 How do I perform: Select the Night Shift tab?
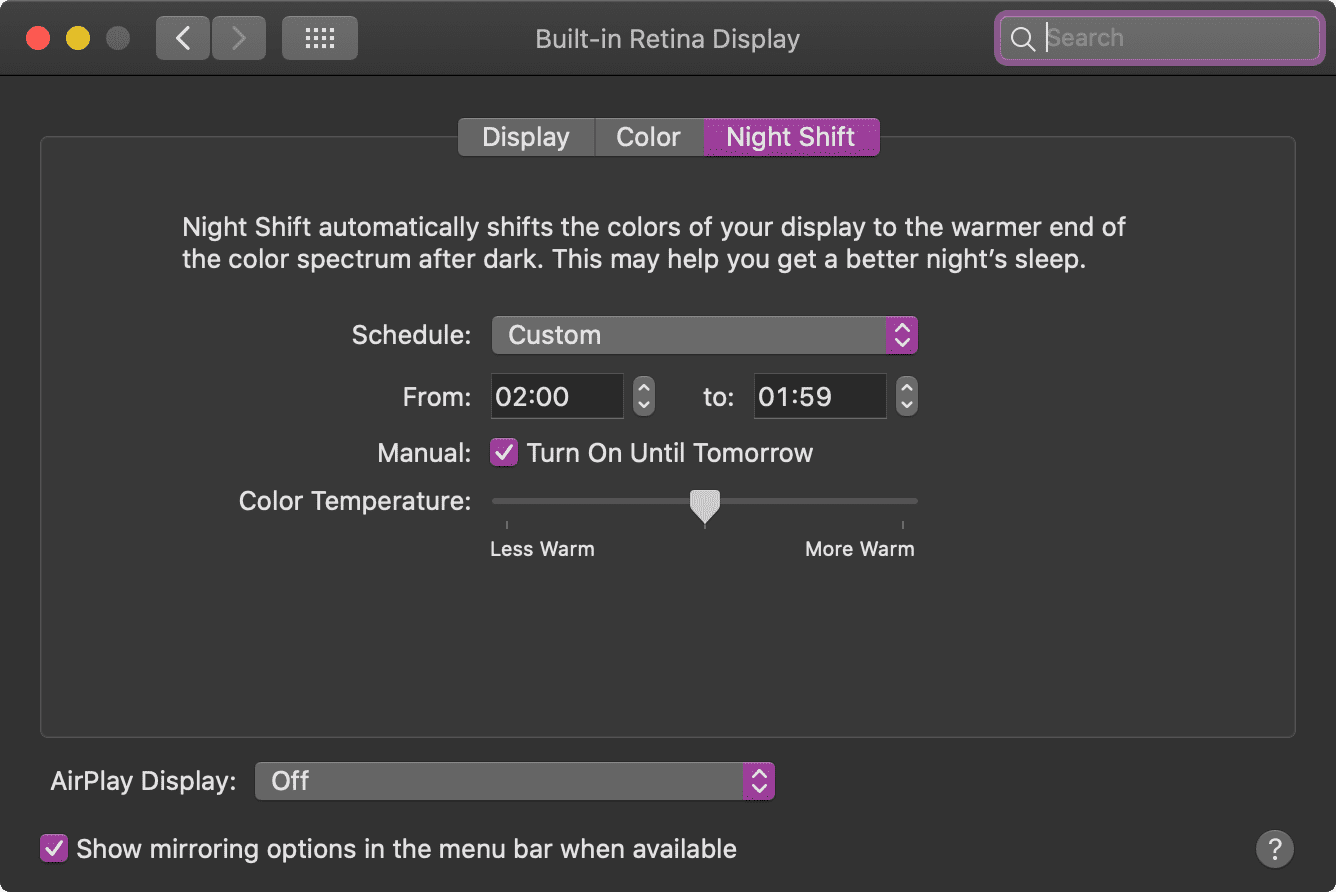pos(791,137)
